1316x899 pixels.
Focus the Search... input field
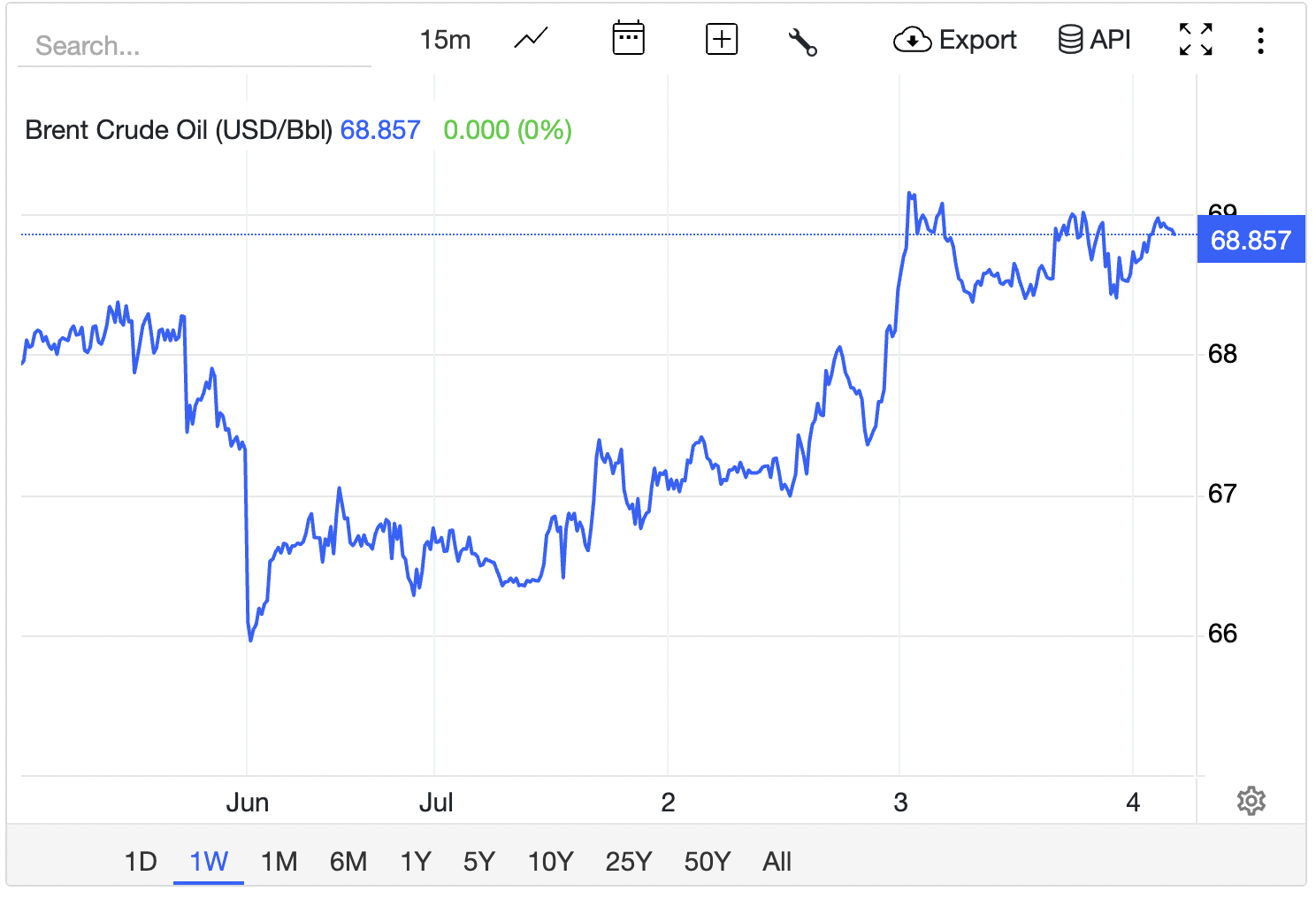(x=195, y=45)
